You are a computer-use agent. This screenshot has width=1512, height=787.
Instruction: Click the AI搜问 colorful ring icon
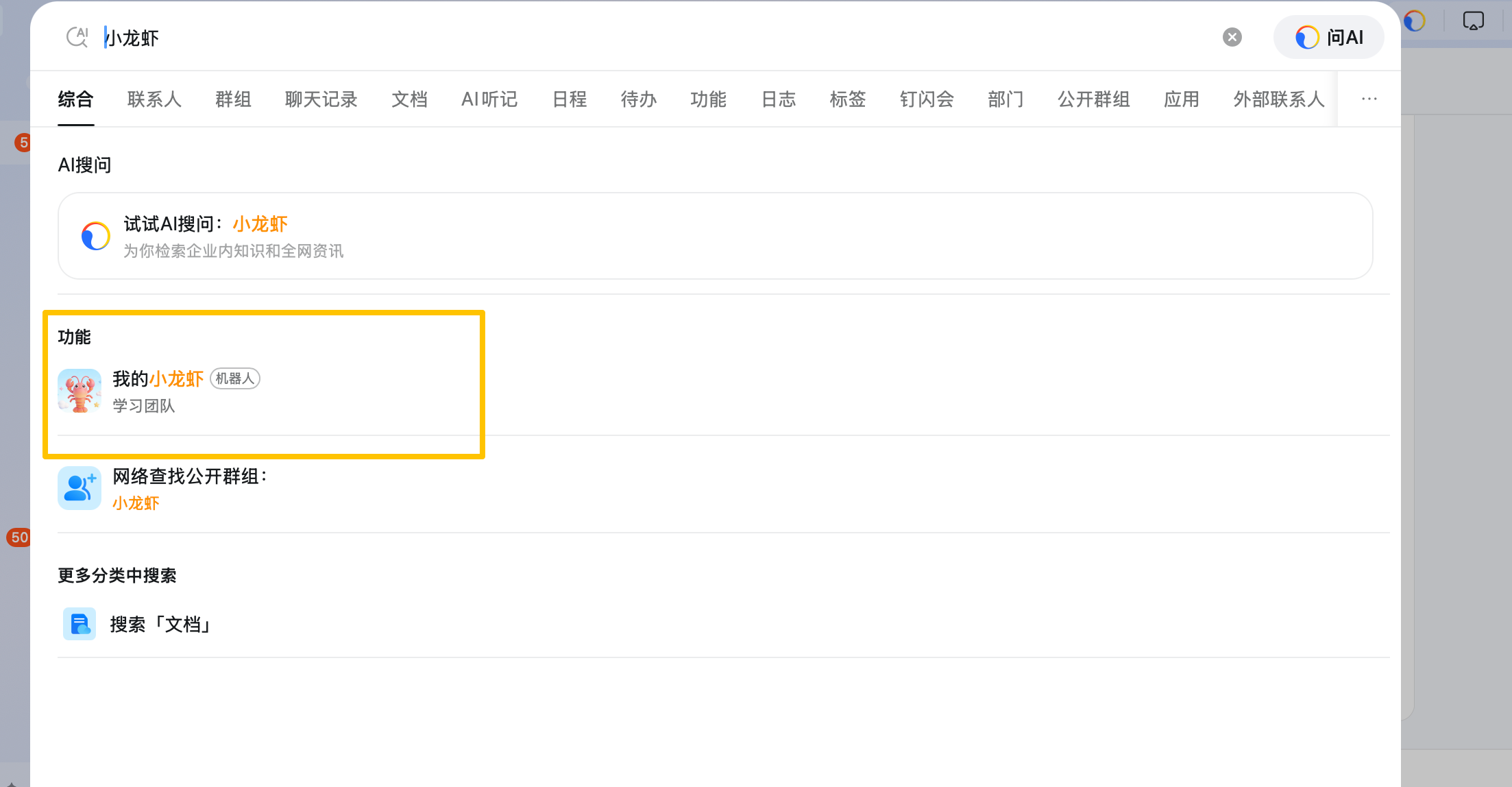click(x=96, y=236)
